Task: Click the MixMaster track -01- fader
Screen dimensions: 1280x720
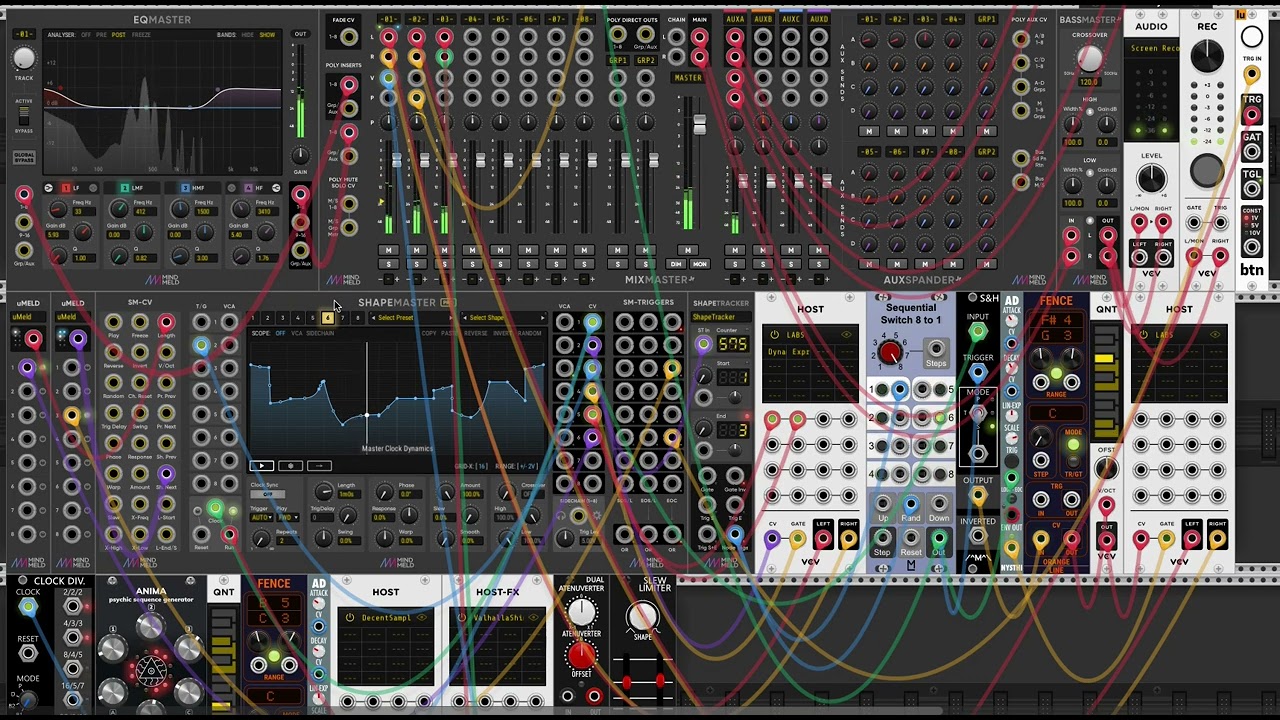Action: tap(396, 160)
